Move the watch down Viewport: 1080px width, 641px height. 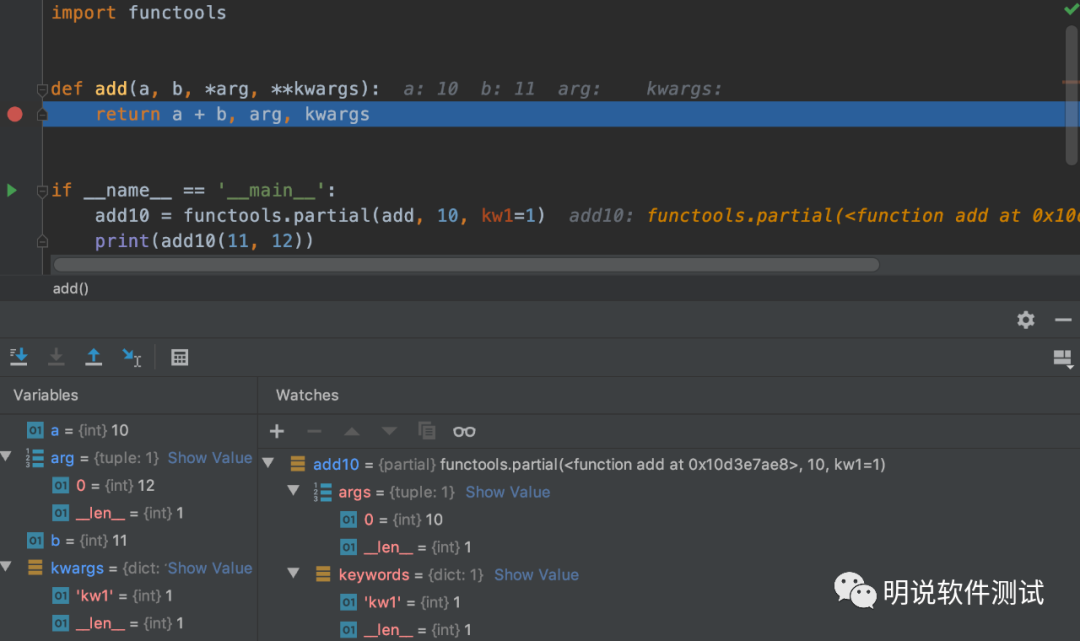click(x=389, y=432)
